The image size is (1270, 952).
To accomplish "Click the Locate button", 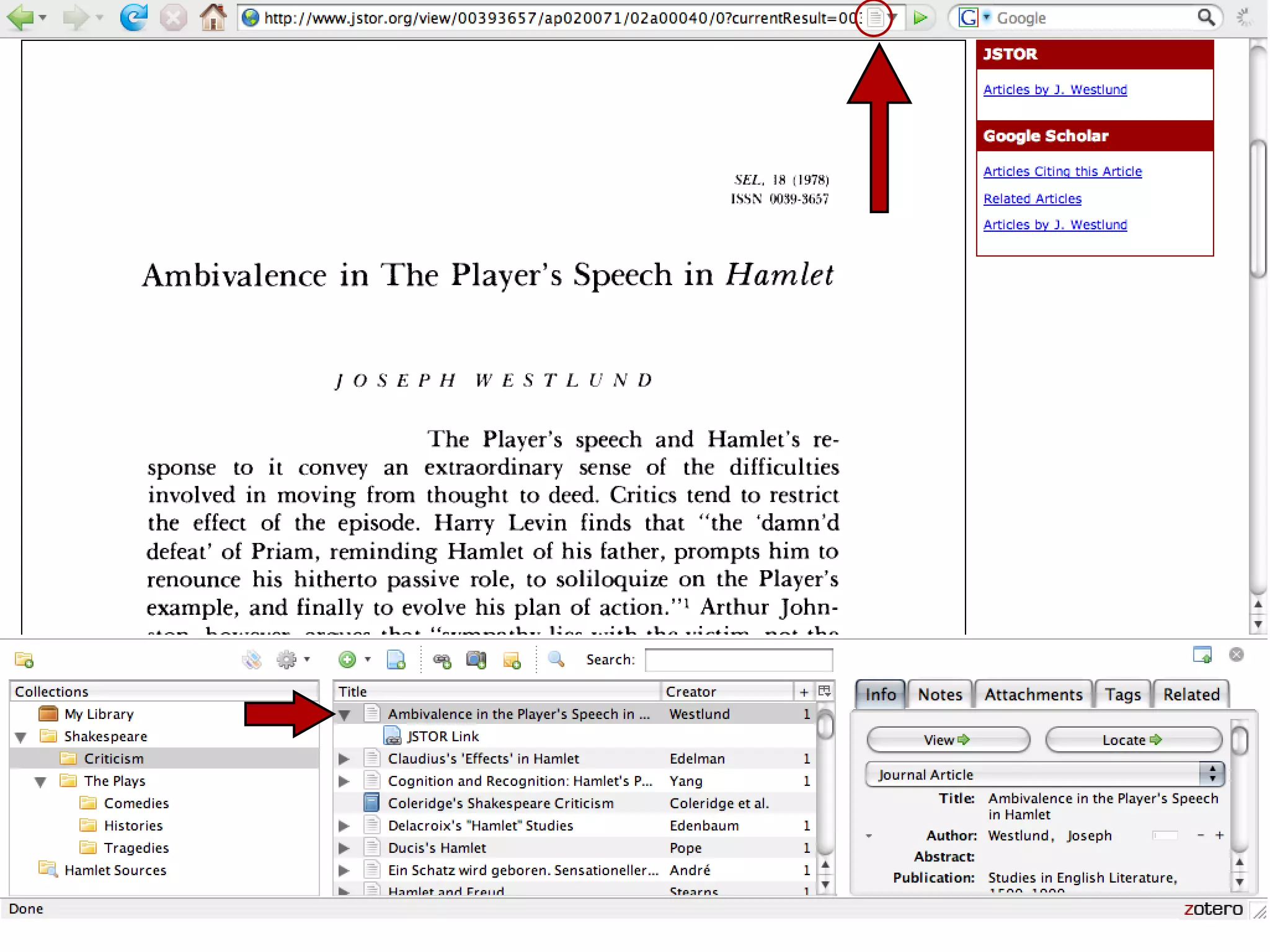I will pyautogui.click(x=1132, y=740).
